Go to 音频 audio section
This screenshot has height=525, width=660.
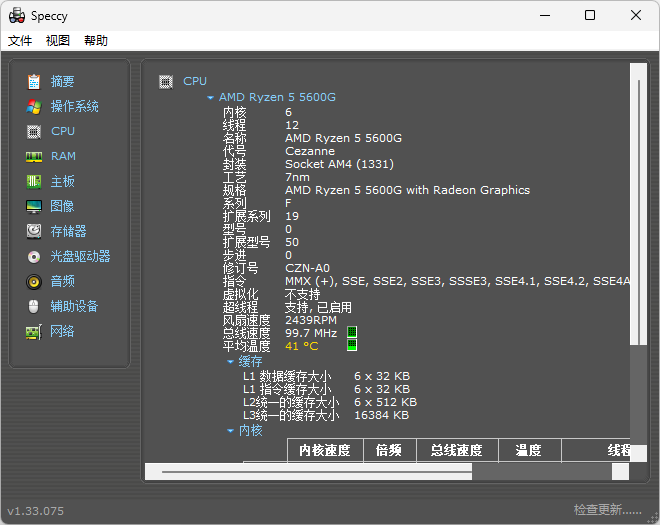point(63,281)
